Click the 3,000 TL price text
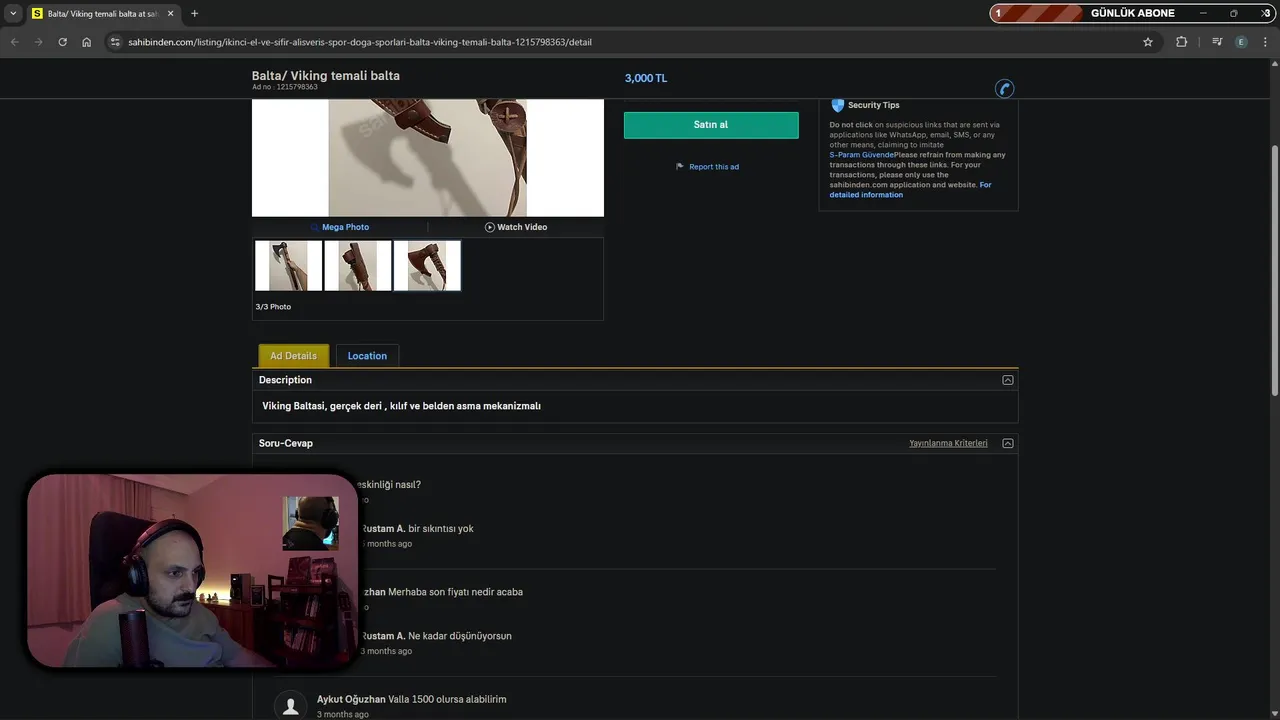 [x=646, y=78]
